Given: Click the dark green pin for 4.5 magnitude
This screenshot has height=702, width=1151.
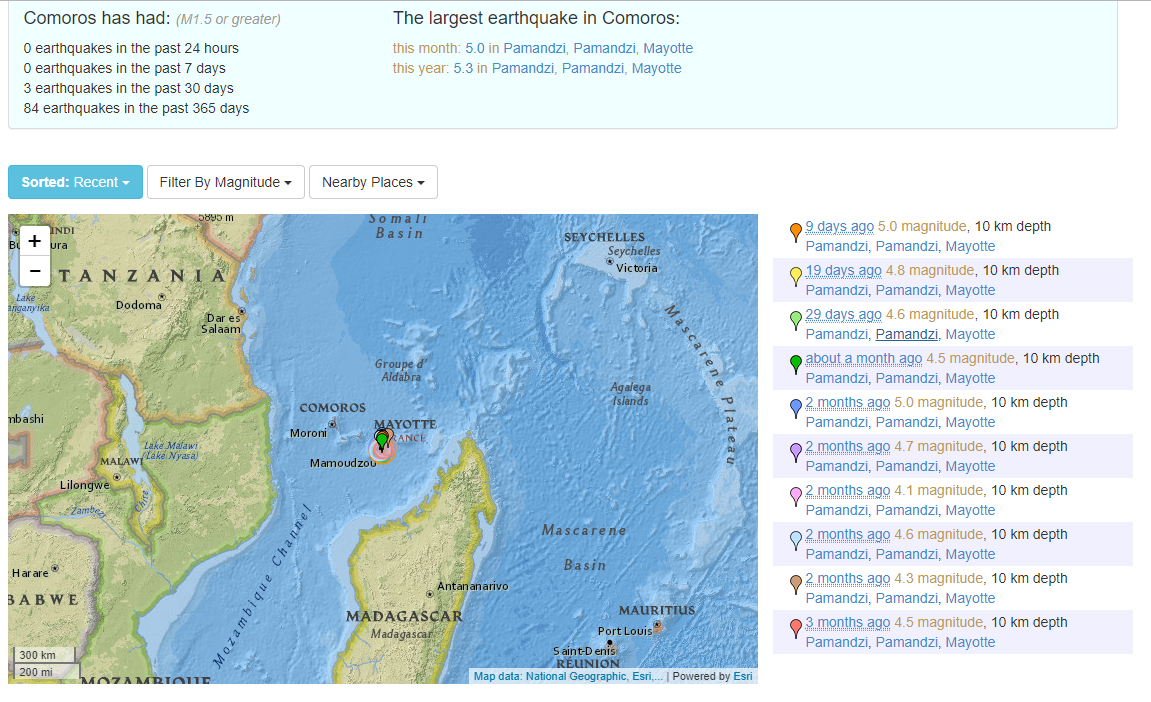Looking at the screenshot, I should coord(796,363).
